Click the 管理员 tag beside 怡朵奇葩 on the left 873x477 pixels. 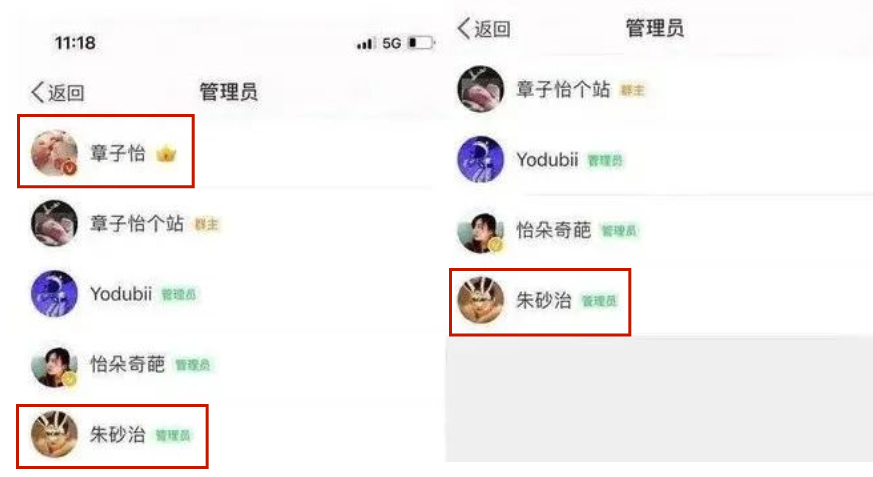pyautogui.click(x=193, y=365)
